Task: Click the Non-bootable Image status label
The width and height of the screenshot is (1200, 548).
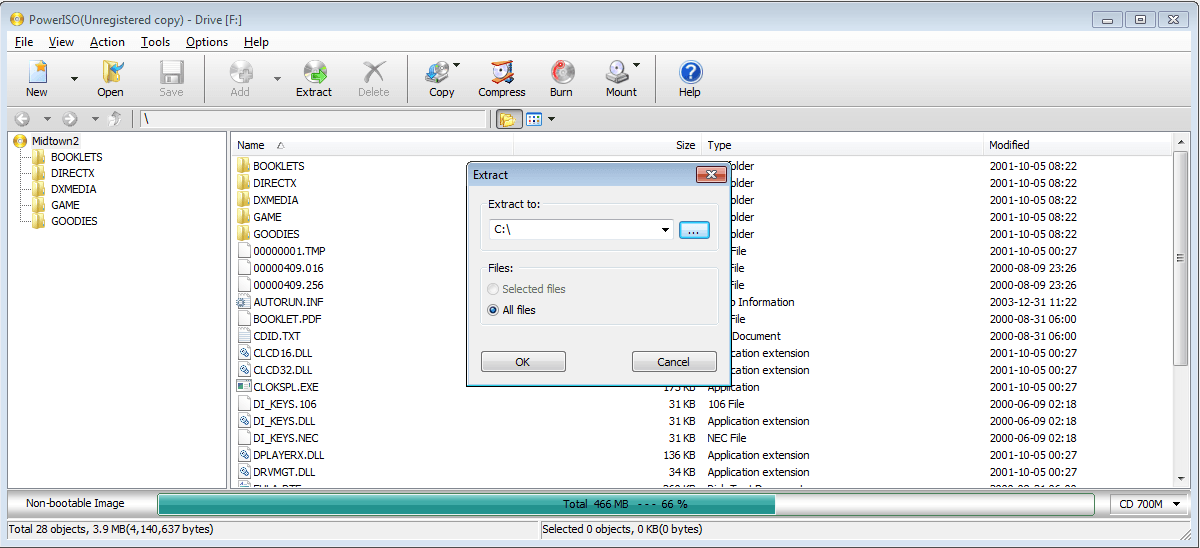Action: tap(76, 504)
